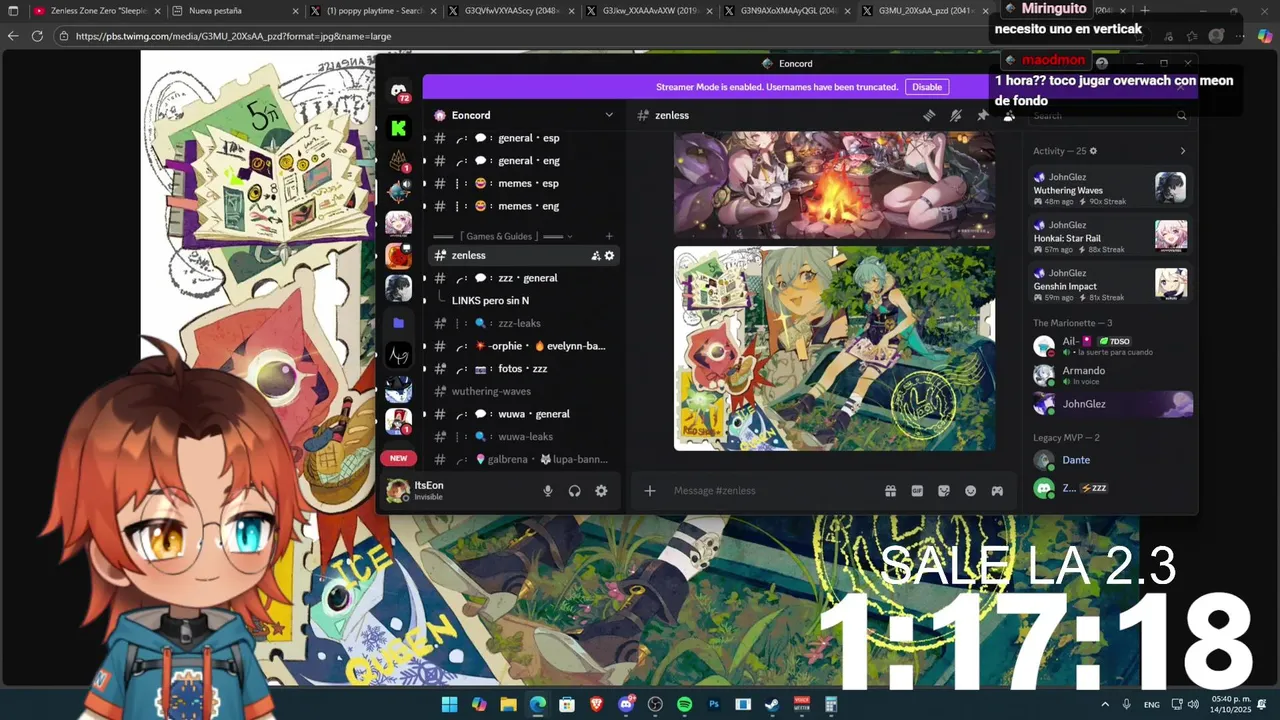
Task: Open the game controller apps icon
Action: pos(997,491)
